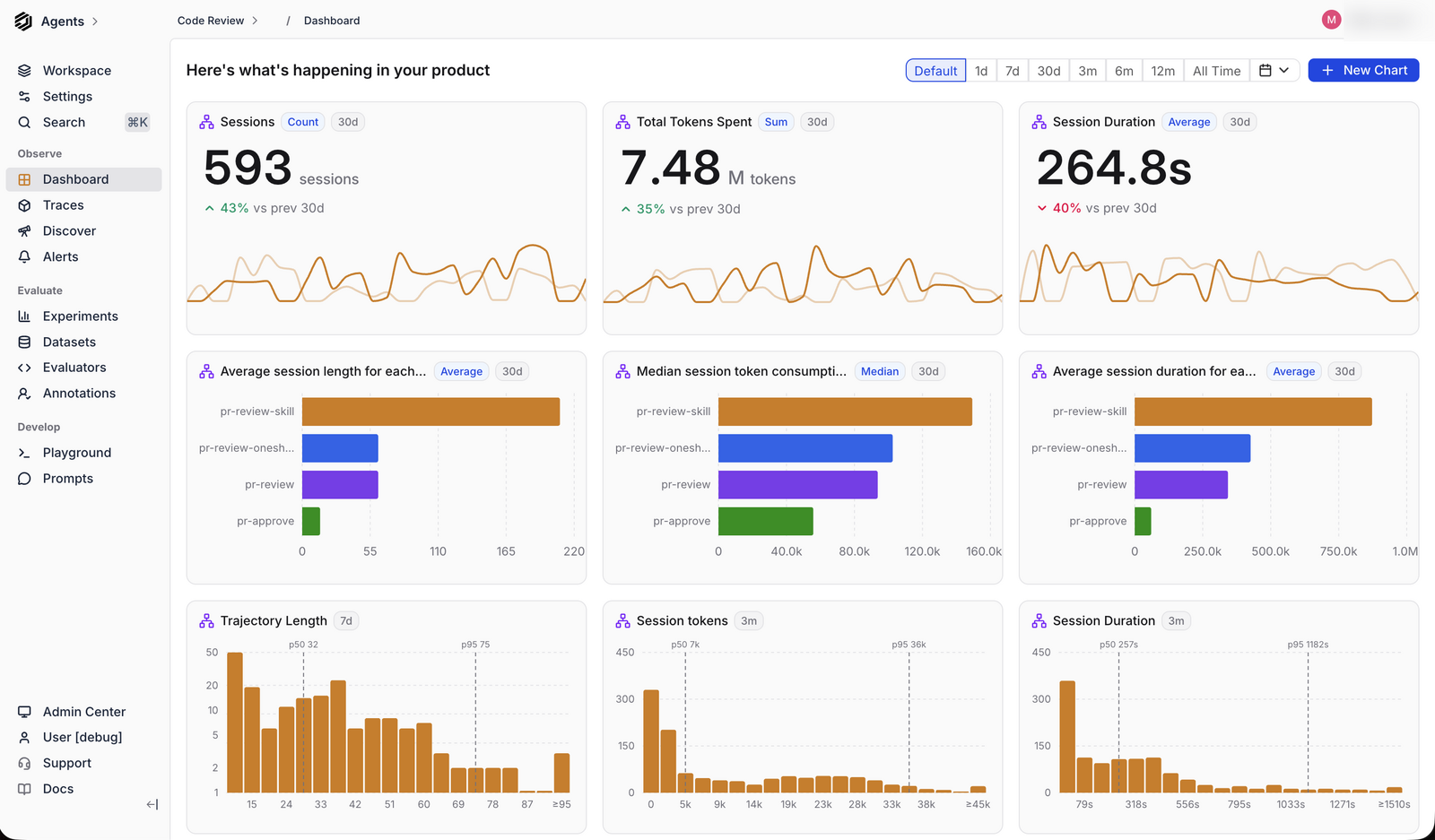Click the Workspace layers icon
Screen dimensions: 1435x840
pos(24,71)
